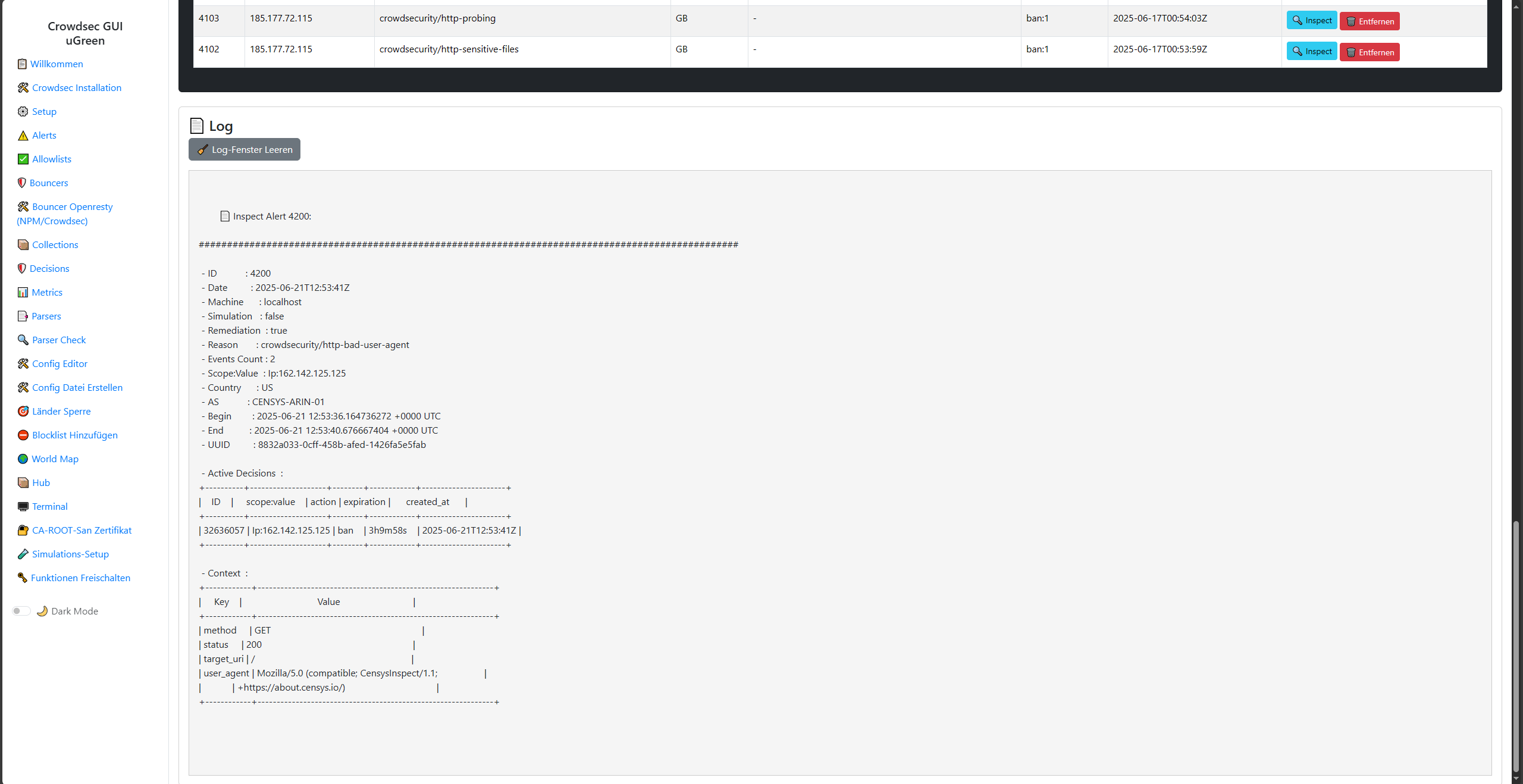Click the Scope:Value Ip:162.142.125.125 line
Image resolution: width=1523 pixels, height=784 pixels.
274,374
